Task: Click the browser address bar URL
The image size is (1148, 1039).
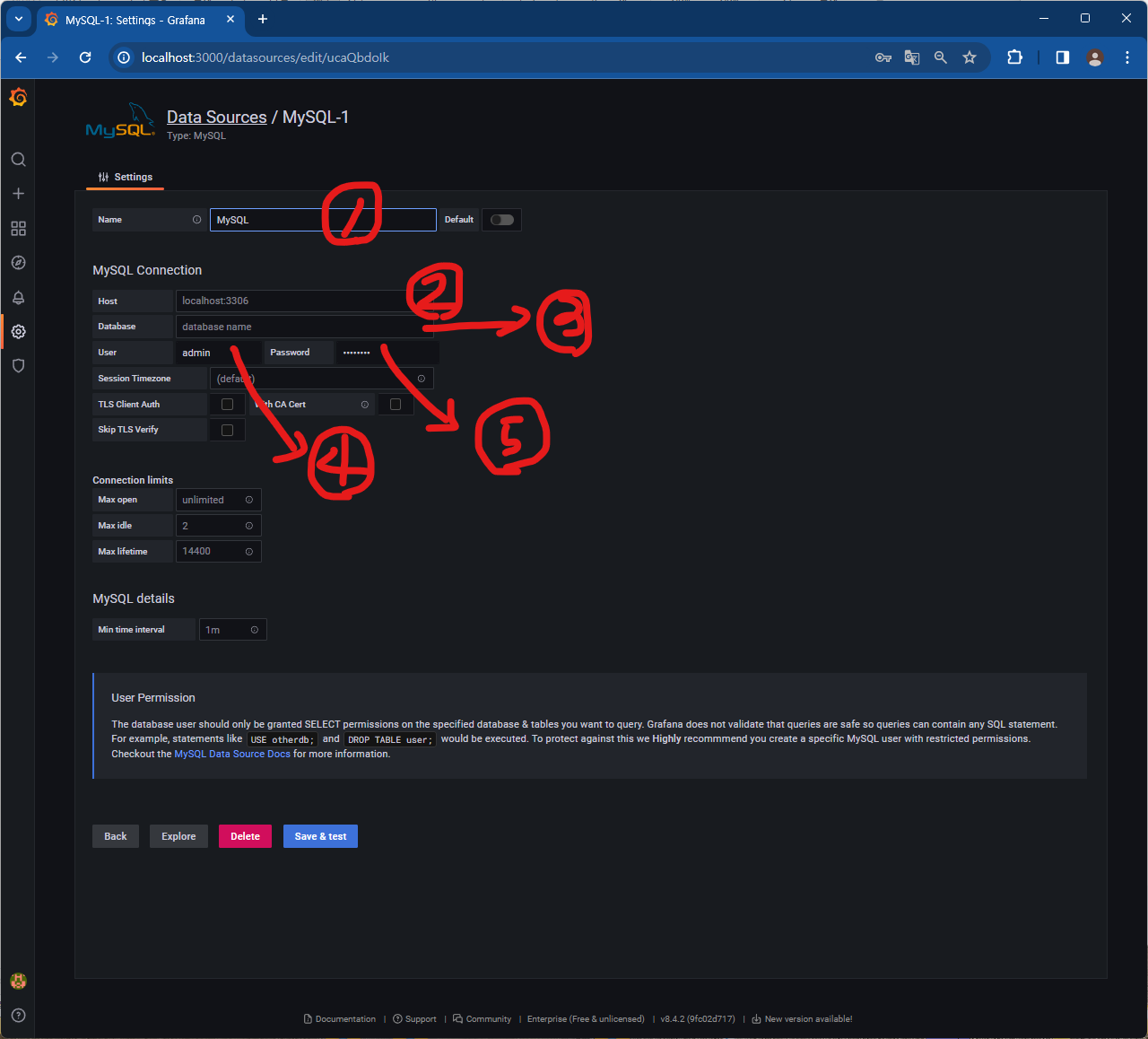Action: 265,57
